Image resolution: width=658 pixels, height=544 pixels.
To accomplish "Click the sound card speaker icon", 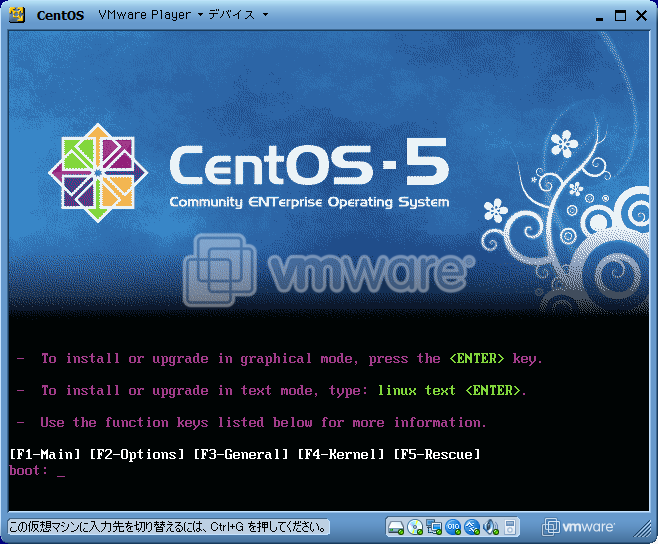I will (x=491, y=527).
